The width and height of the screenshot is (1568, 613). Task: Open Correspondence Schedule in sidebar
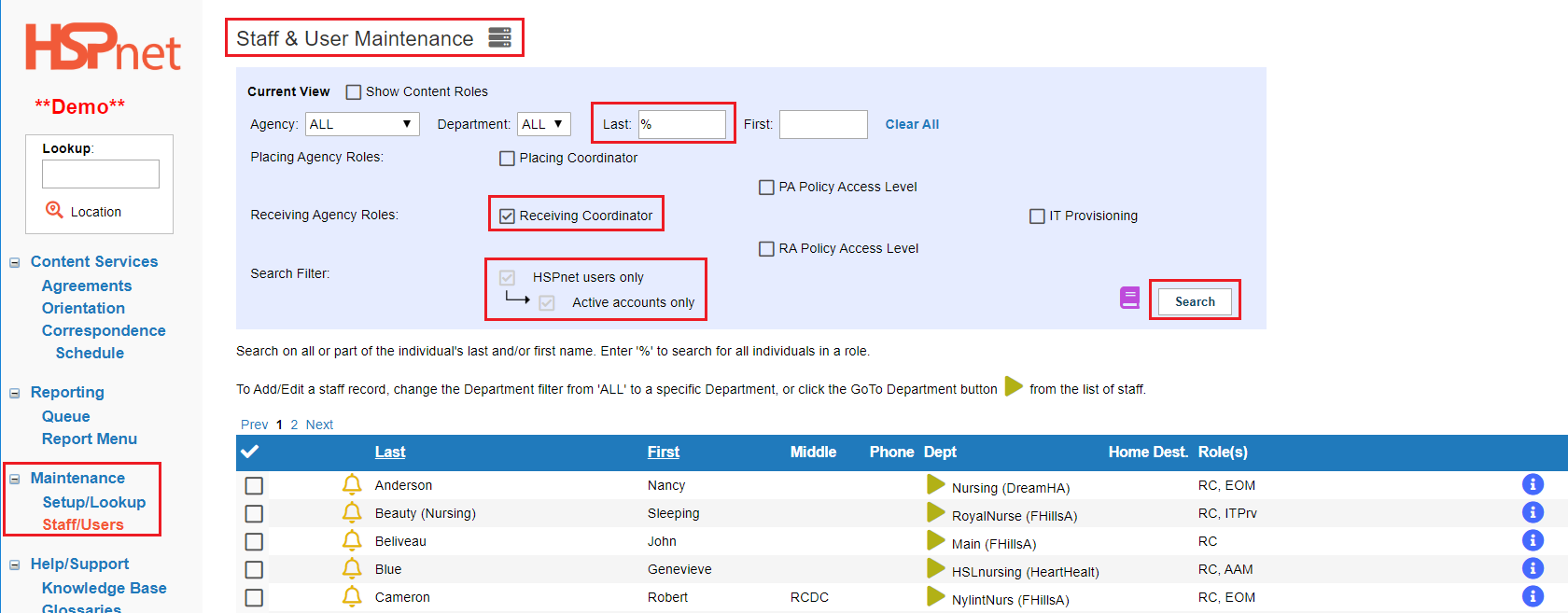[103, 341]
